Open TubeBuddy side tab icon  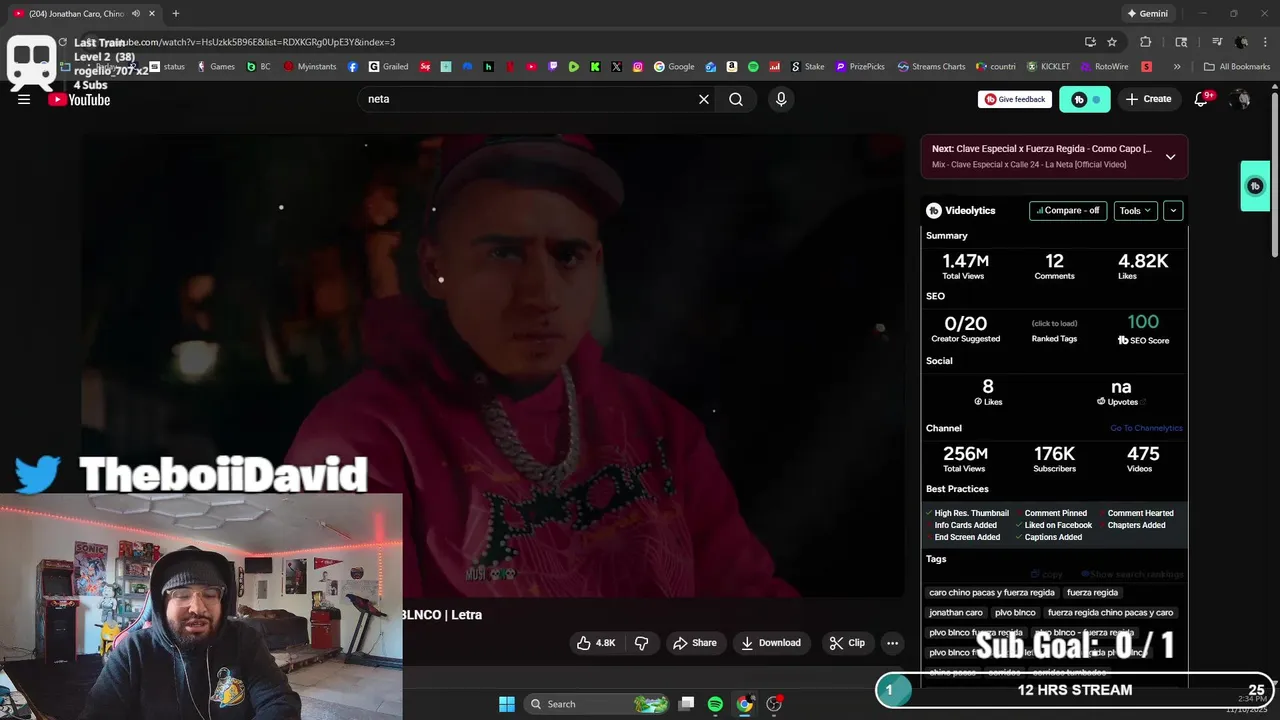[x=1255, y=186]
